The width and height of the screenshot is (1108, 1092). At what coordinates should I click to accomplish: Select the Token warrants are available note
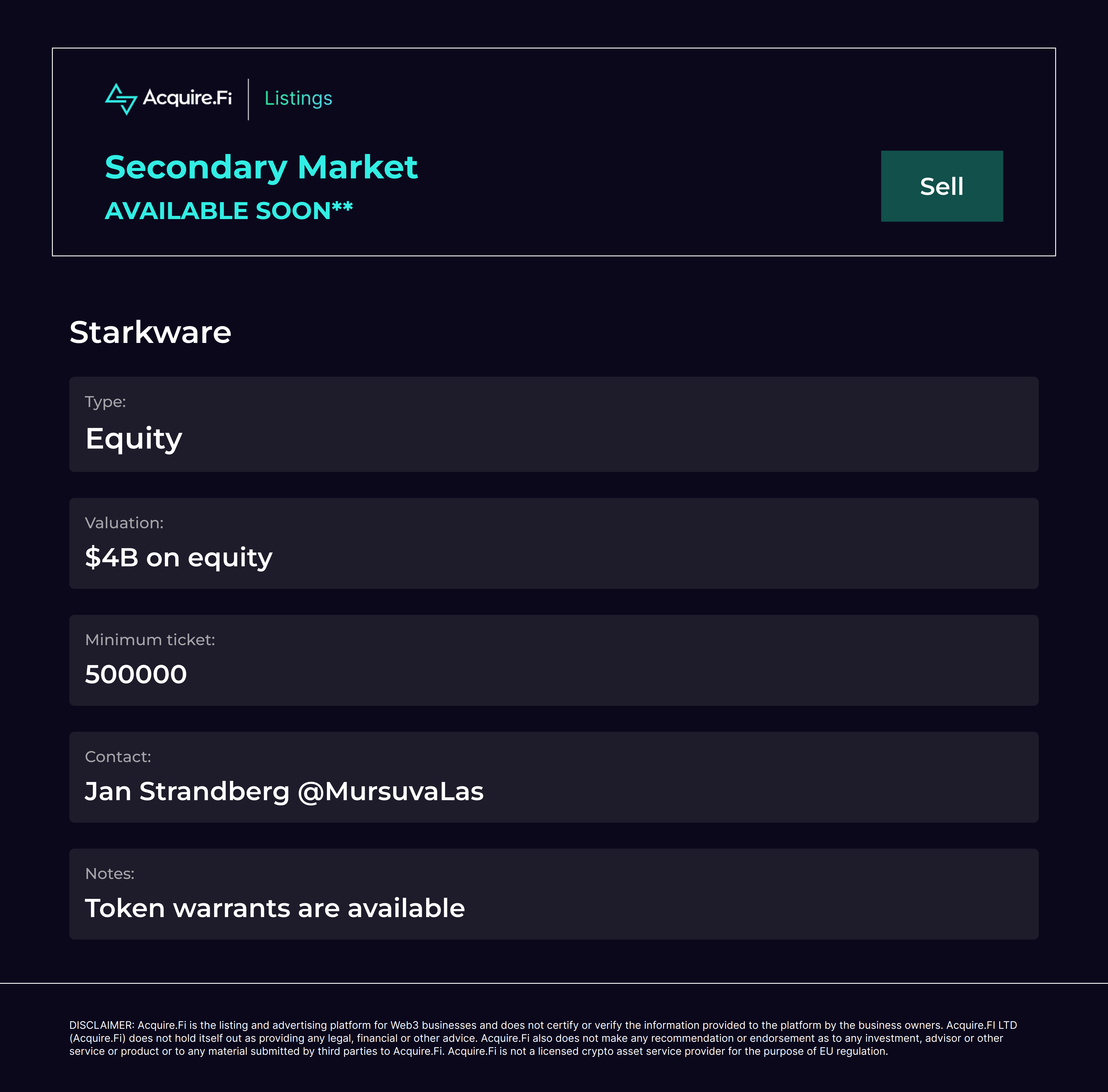[x=275, y=908]
